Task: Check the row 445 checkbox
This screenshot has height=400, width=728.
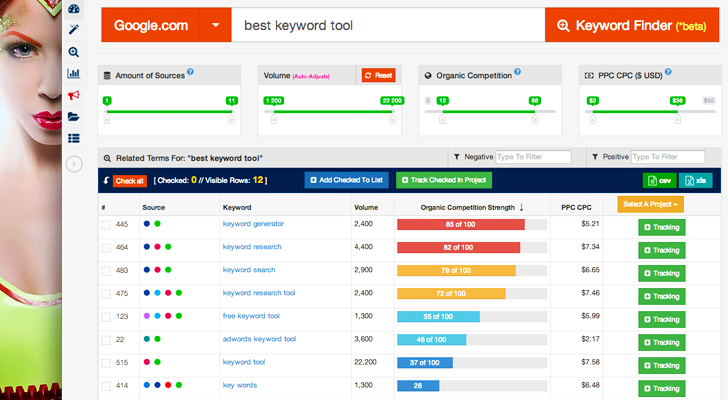Action: 106,225
